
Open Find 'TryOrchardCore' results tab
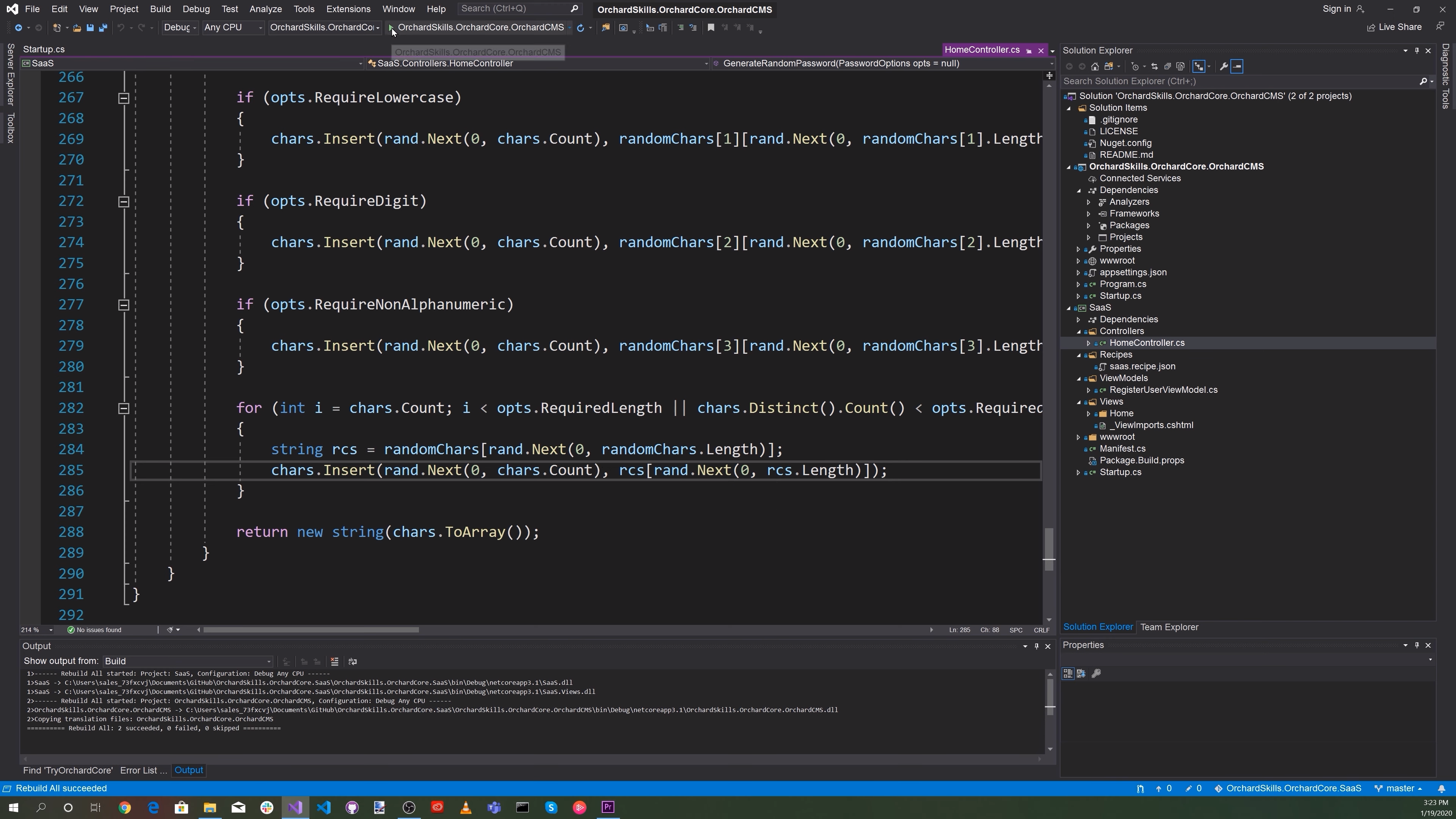[x=68, y=770]
